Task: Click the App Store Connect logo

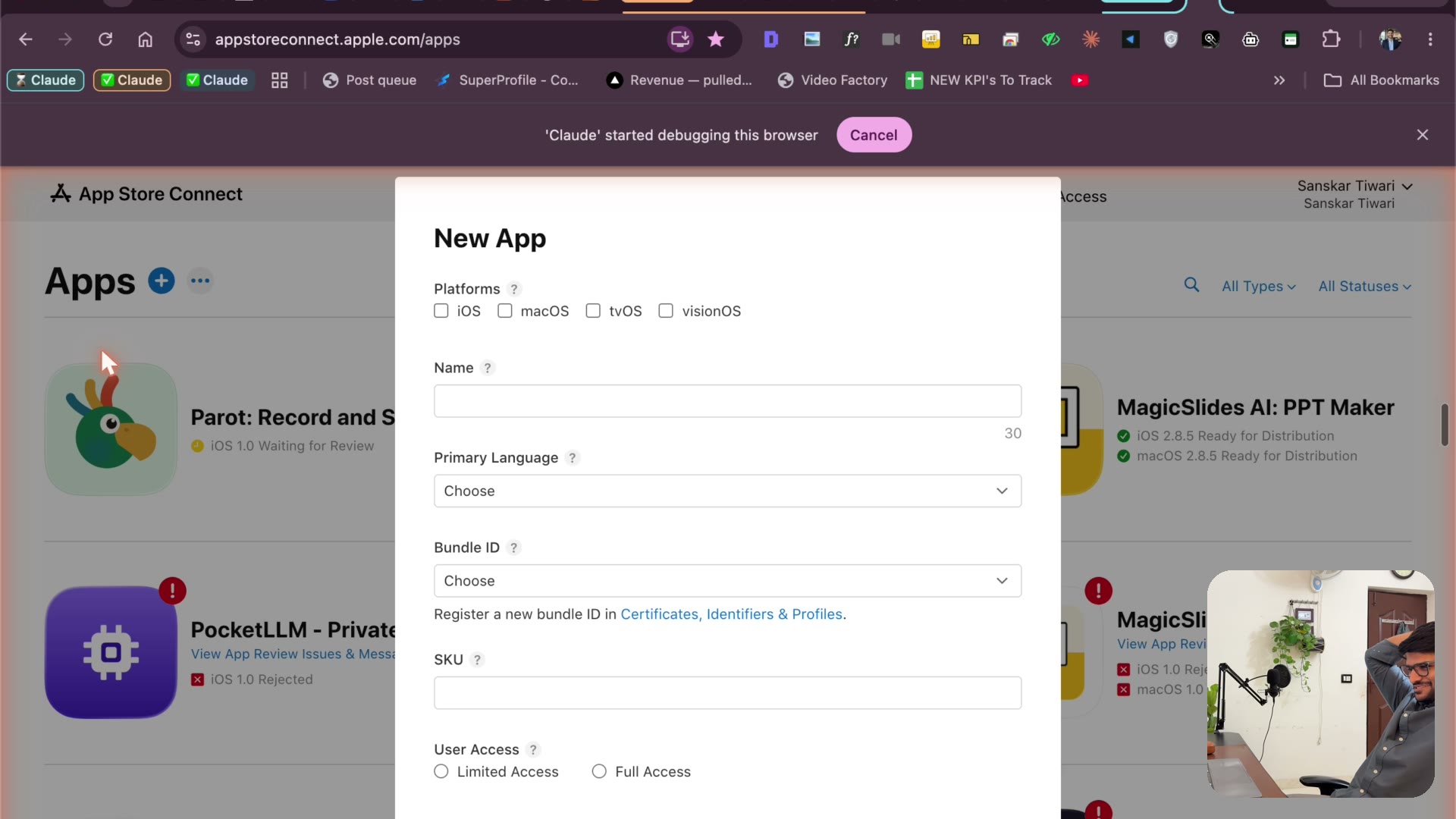Action: click(146, 194)
